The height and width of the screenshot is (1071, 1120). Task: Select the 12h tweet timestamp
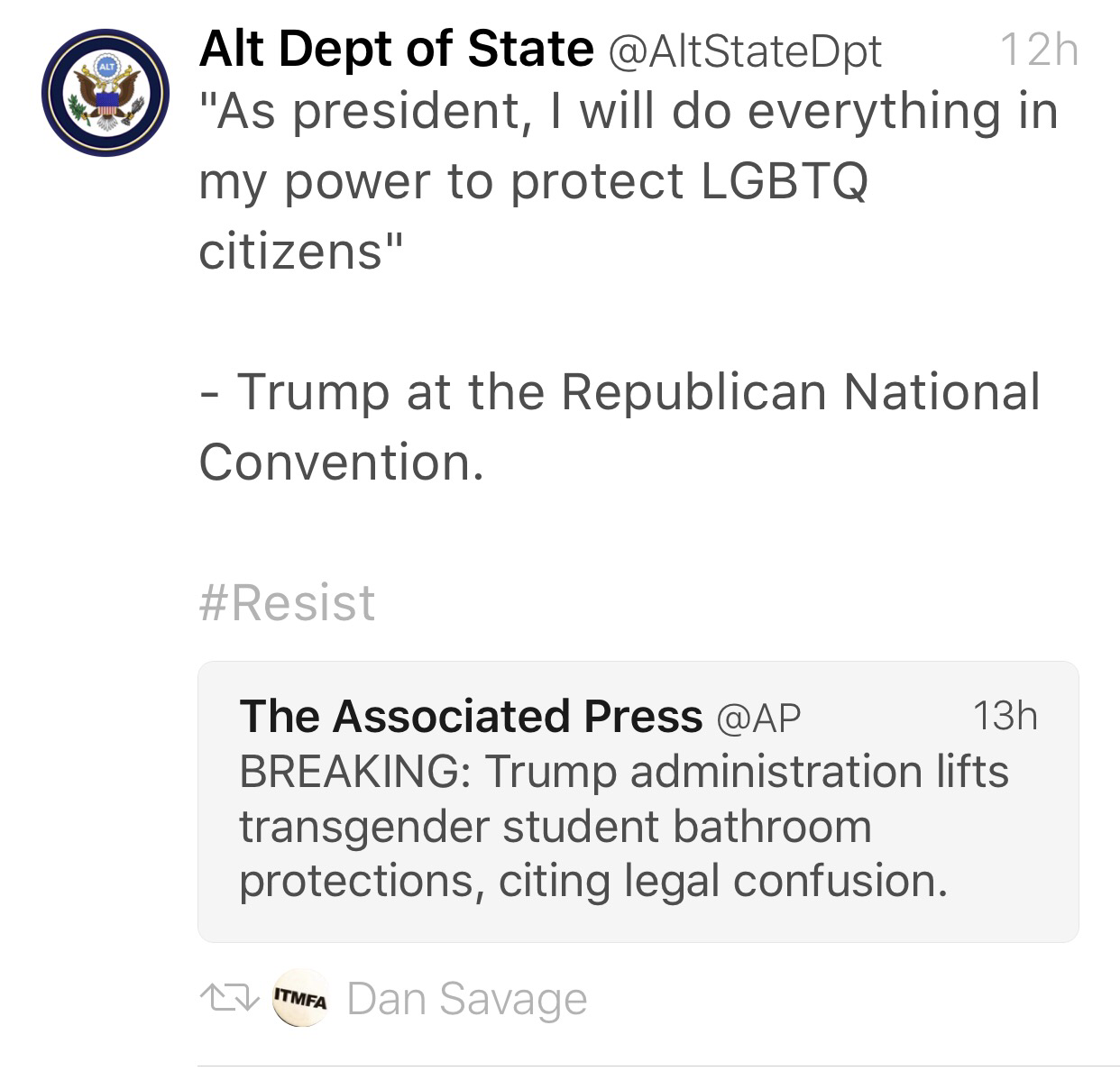1039,50
